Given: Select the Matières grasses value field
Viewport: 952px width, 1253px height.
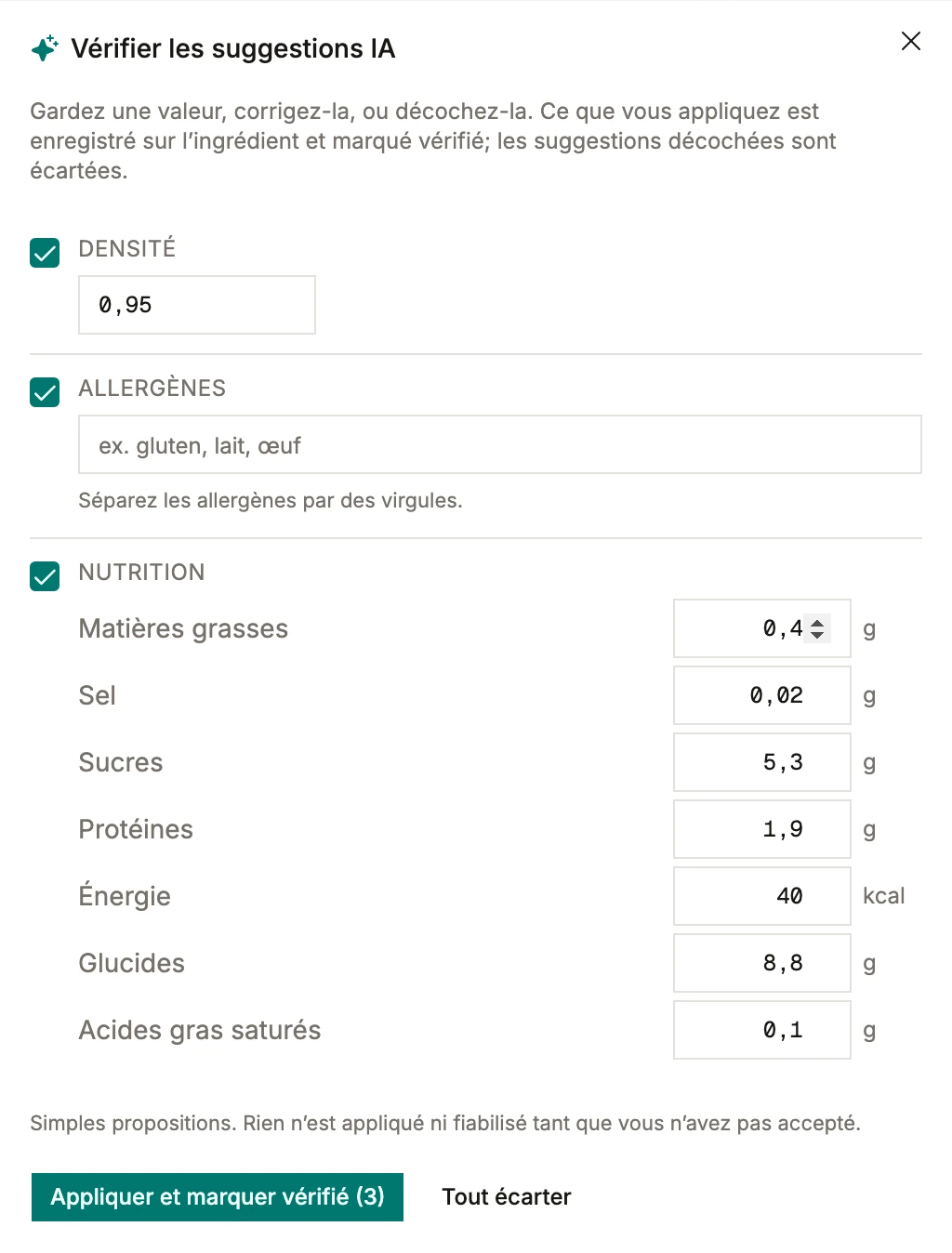Looking at the screenshot, I should pos(762,628).
